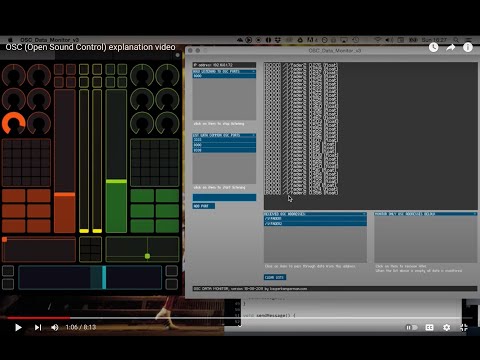Viewport: 480px width, 360px height.
Task: Open the YouTube settings gear
Action: coord(447,328)
